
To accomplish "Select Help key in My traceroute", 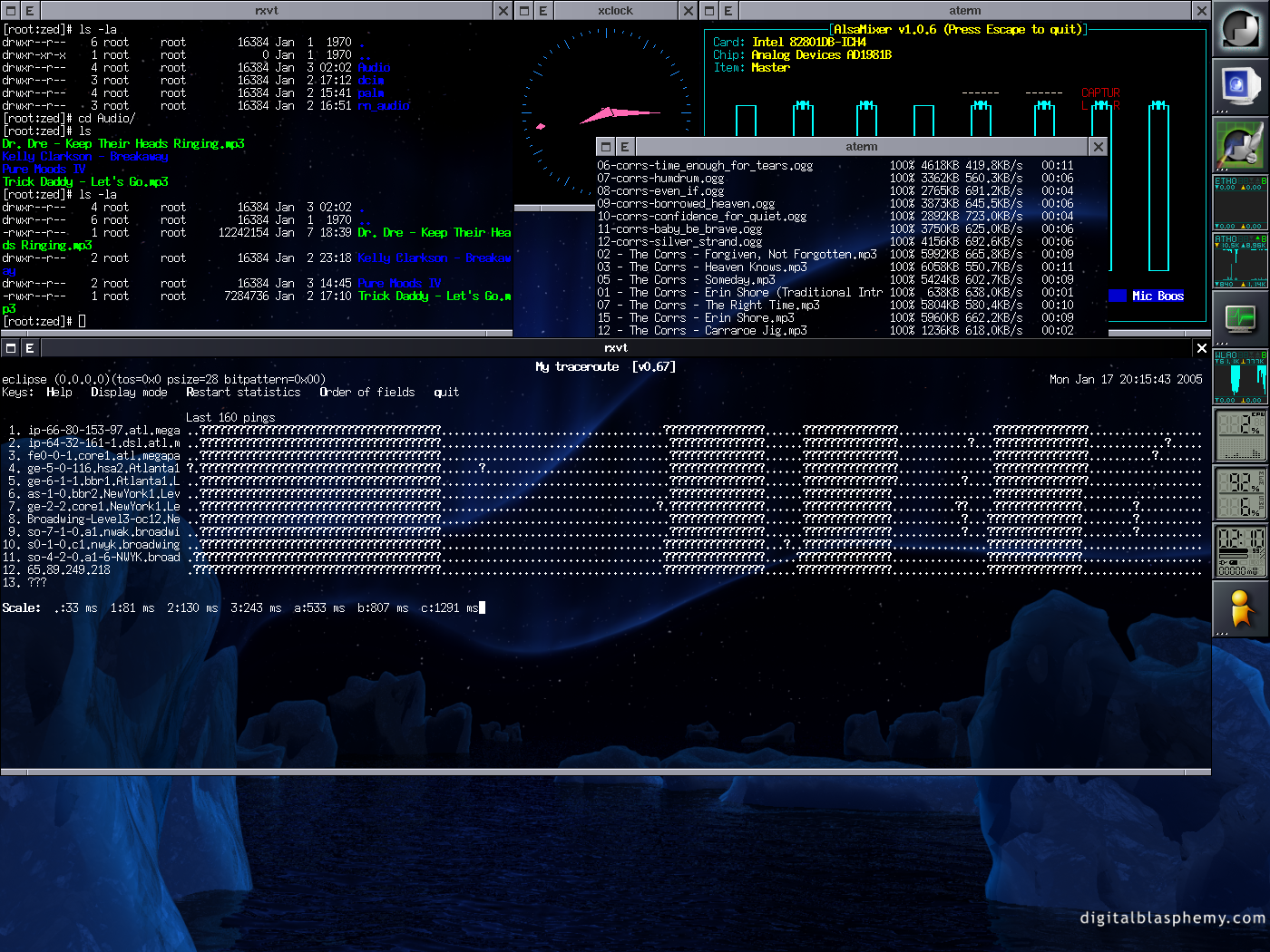I will 59,393.
